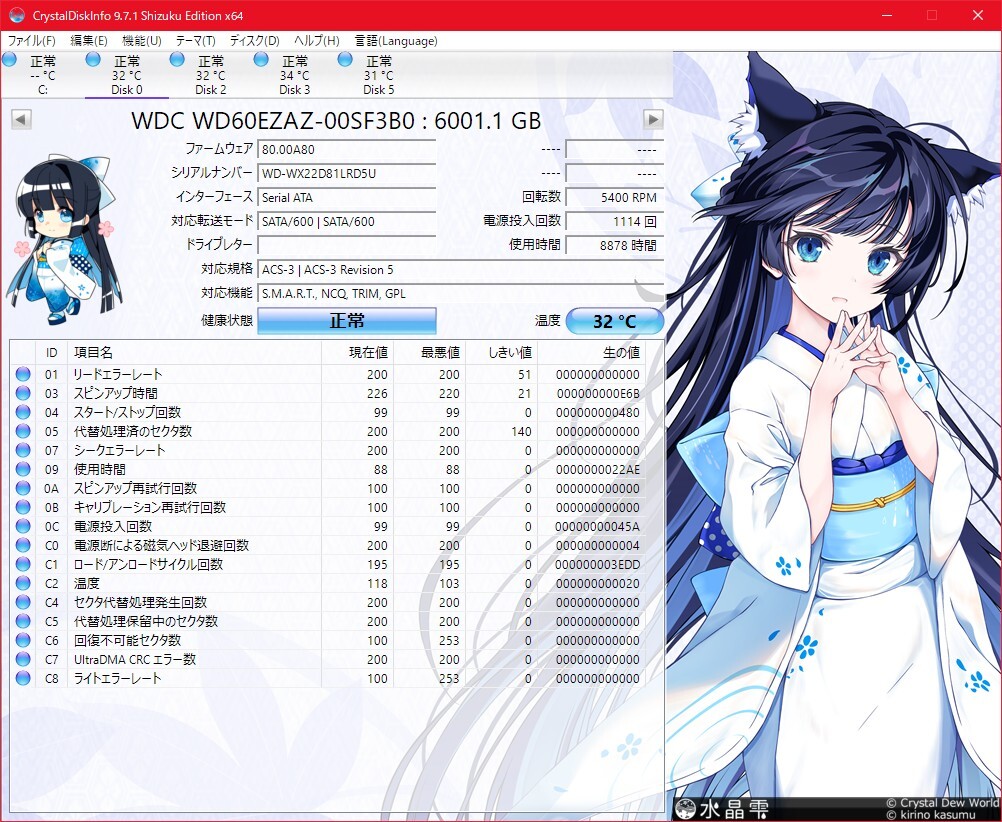Click status orb for 0B キャリブレーション再試行回数
Image resolution: width=1002 pixels, height=822 pixels.
coord(23,507)
